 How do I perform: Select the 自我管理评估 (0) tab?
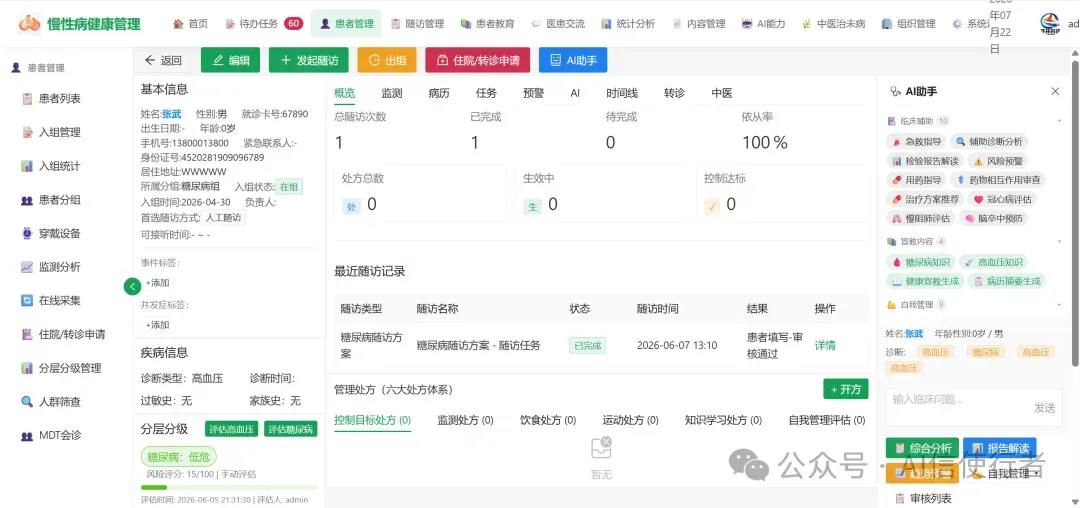pos(827,420)
